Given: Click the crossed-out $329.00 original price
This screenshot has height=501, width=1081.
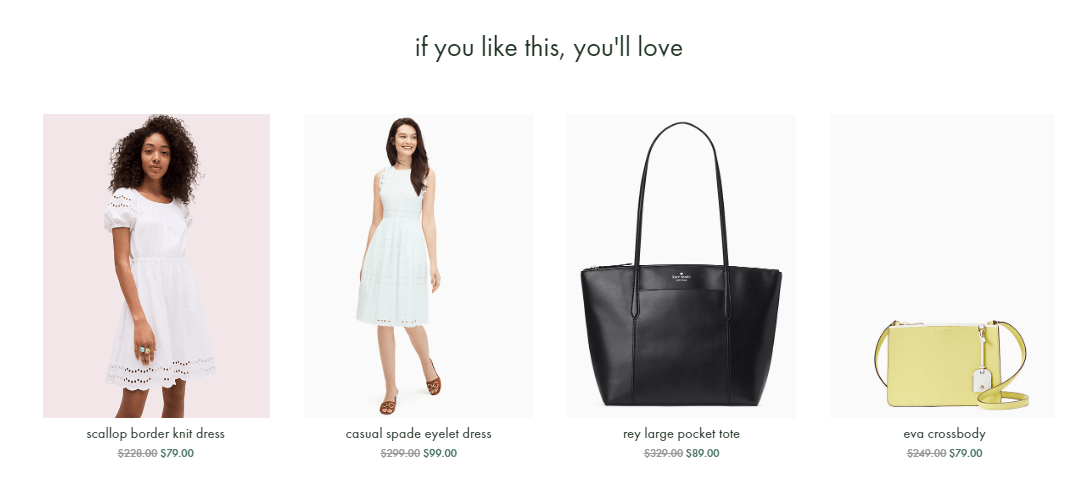Looking at the screenshot, I should tap(663, 453).
